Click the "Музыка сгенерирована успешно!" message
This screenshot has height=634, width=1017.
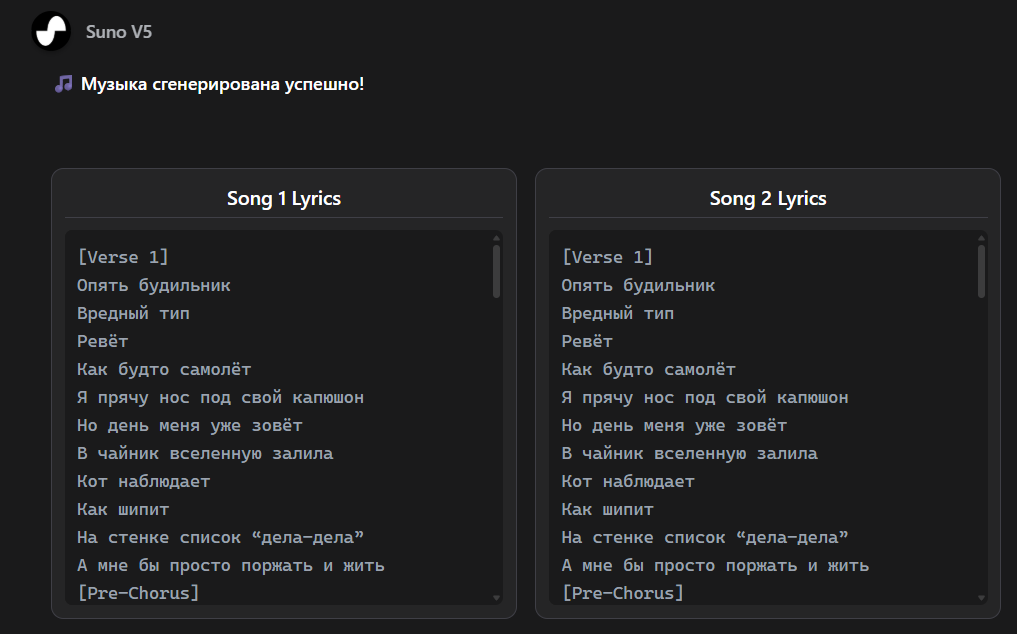(x=222, y=84)
